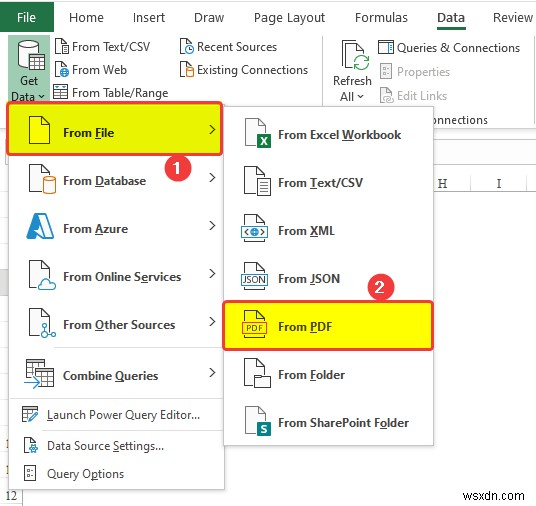This screenshot has width=536, height=506.
Task: Click the Recent Sources clock icon
Action: pos(187,46)
